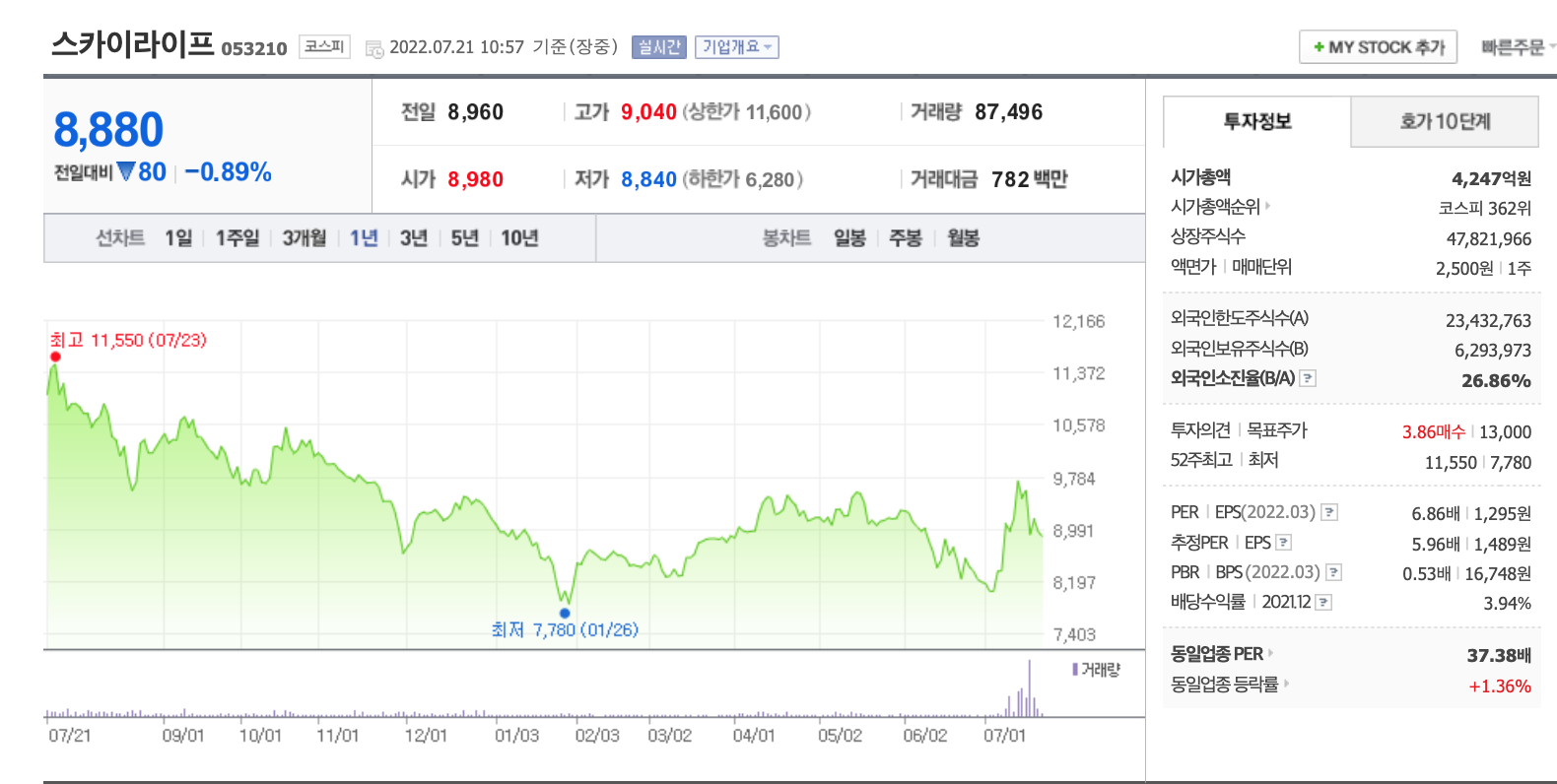
Task: Click the 외국인한도주식수 value 23,432,763
Action: tap(1488, 320)
